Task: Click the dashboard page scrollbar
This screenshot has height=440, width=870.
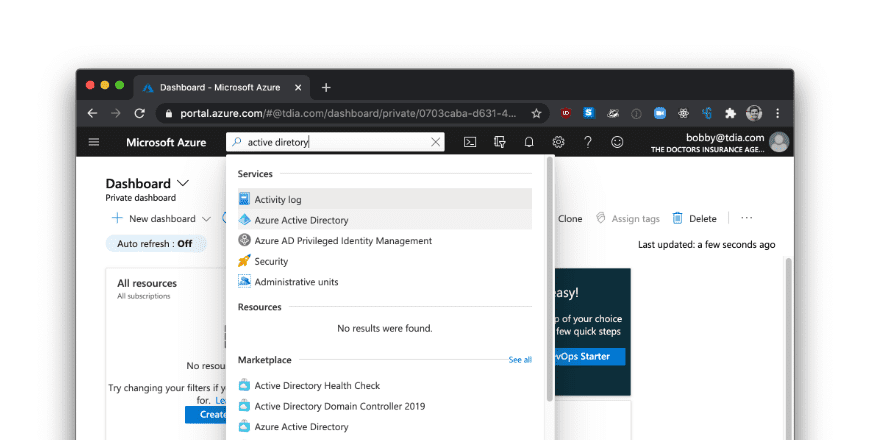Action: point(788,348)
